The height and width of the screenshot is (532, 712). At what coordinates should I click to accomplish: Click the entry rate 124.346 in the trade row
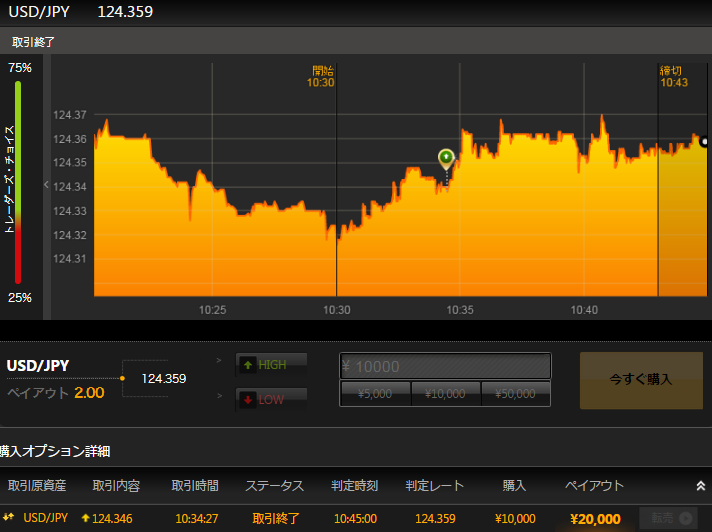pyautogui.click(x=112, y=518)
